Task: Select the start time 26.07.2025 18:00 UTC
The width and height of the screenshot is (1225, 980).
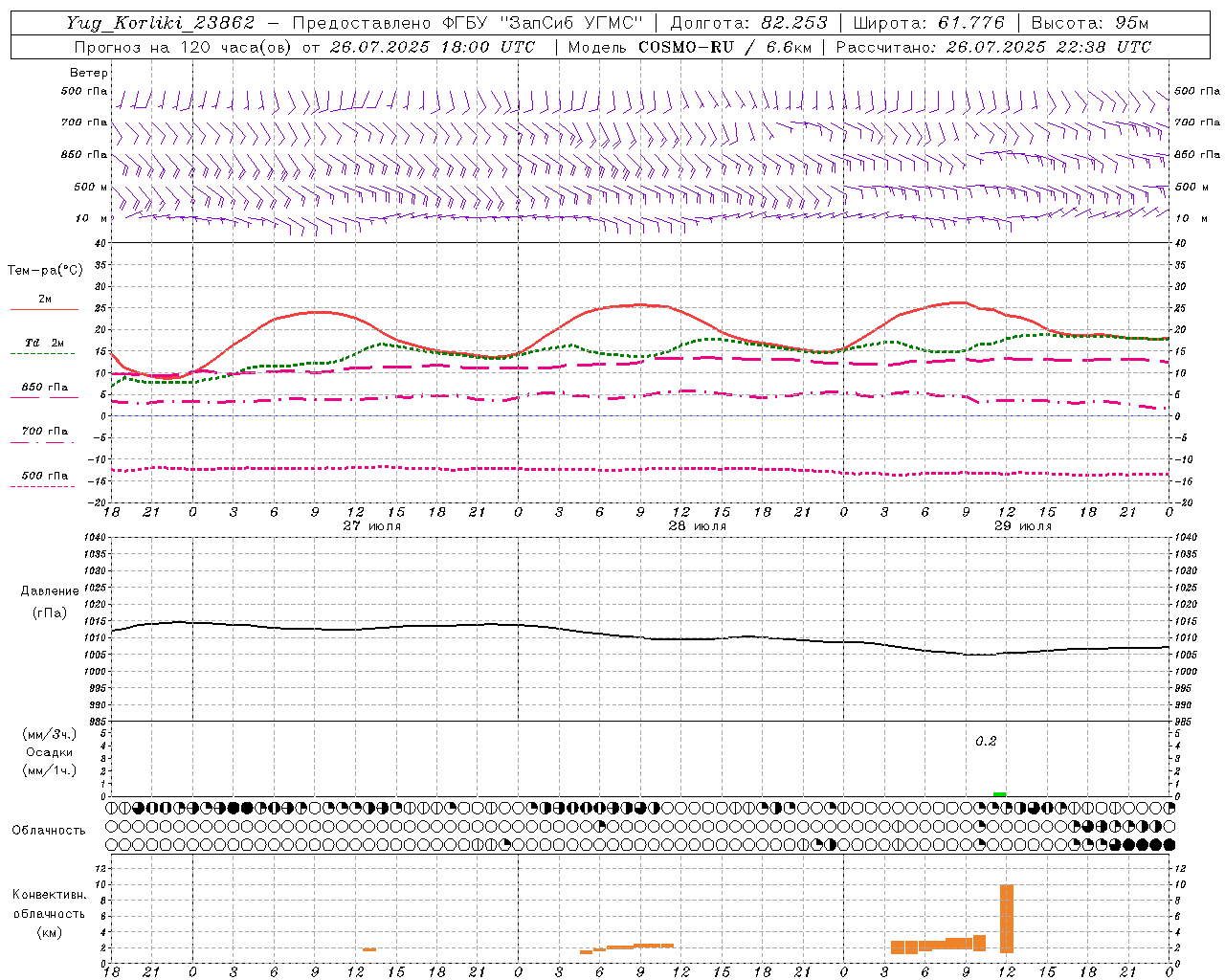Action: [433, 47]
